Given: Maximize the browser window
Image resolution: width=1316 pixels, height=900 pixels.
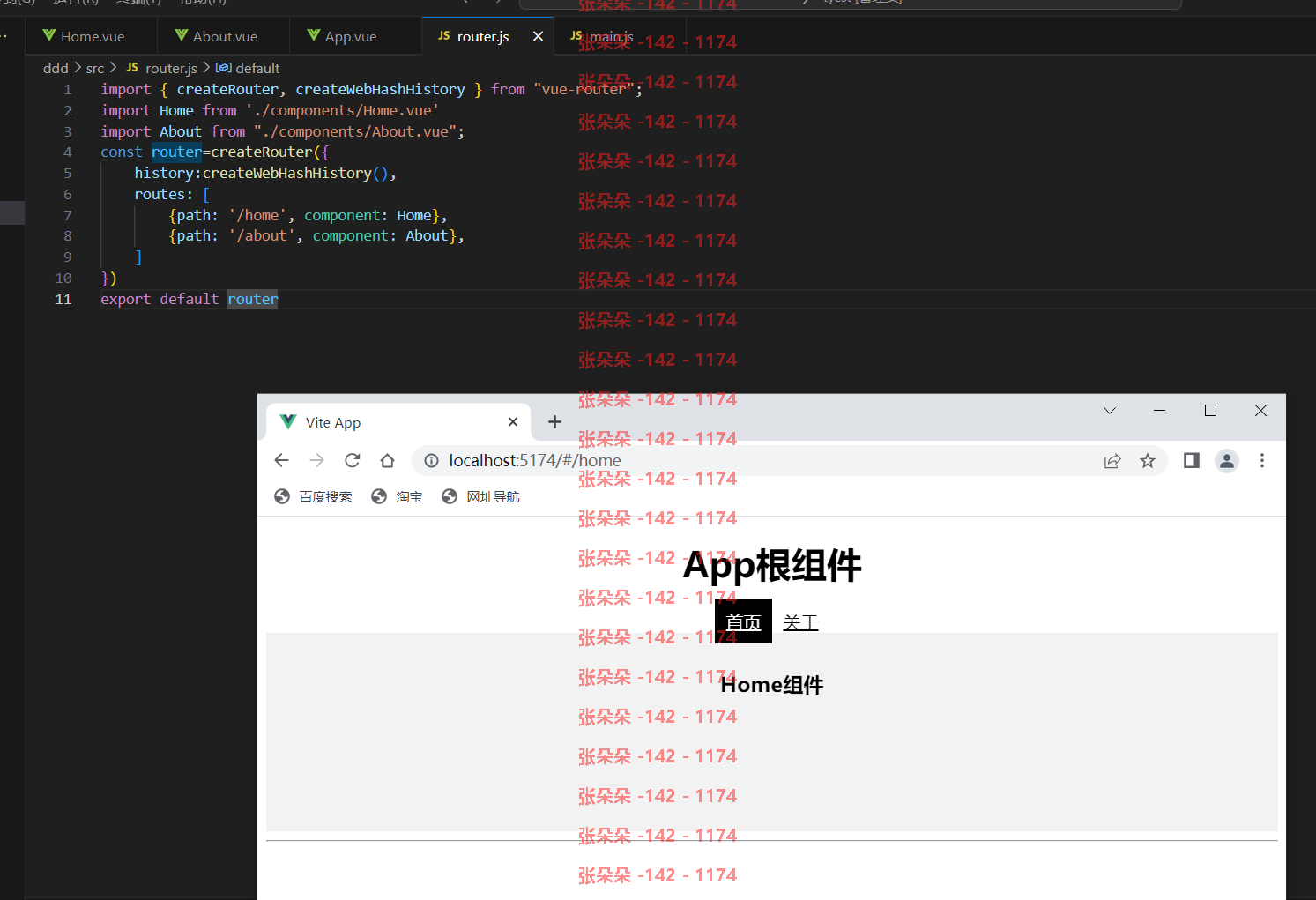Looking at the screenshot, I should click(1210, 411).
